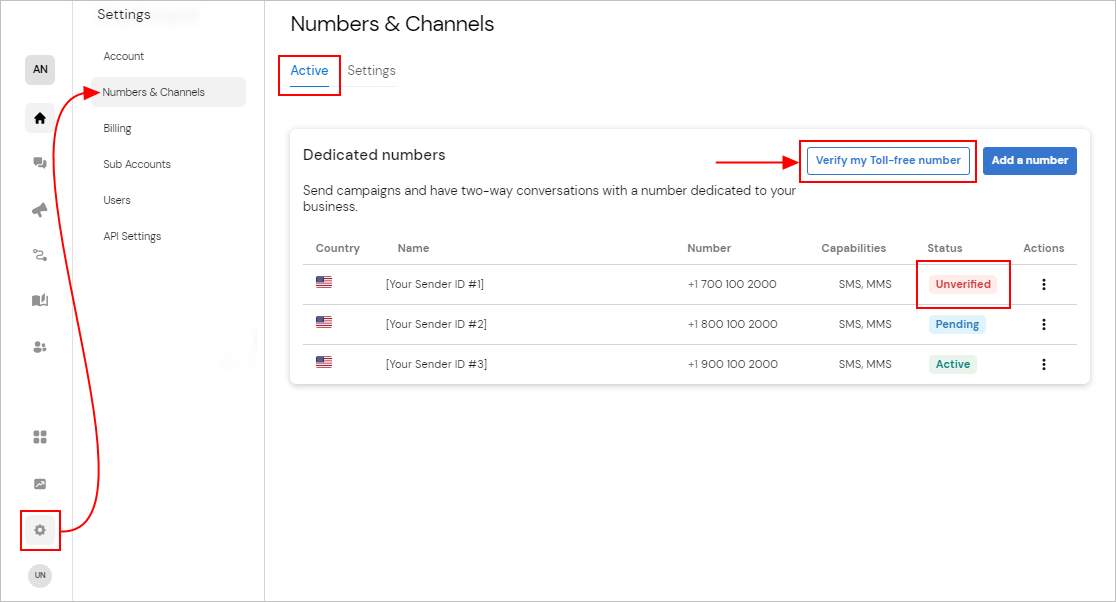This screenshot has height=602, width=1116.
Task: Open the contacts address book icon
Action: (40, 301)
